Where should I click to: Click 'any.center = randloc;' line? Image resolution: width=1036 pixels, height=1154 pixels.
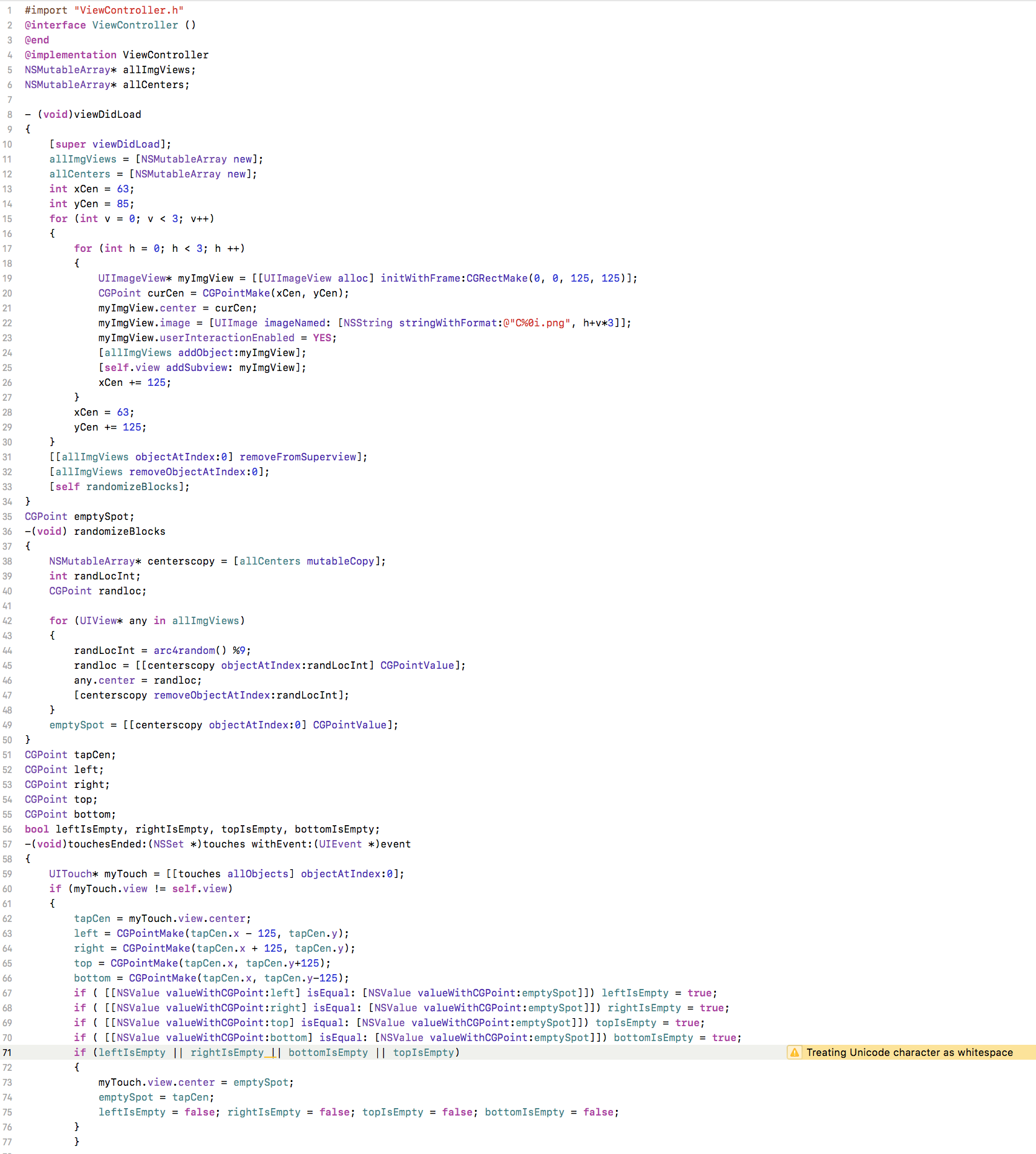138,680
